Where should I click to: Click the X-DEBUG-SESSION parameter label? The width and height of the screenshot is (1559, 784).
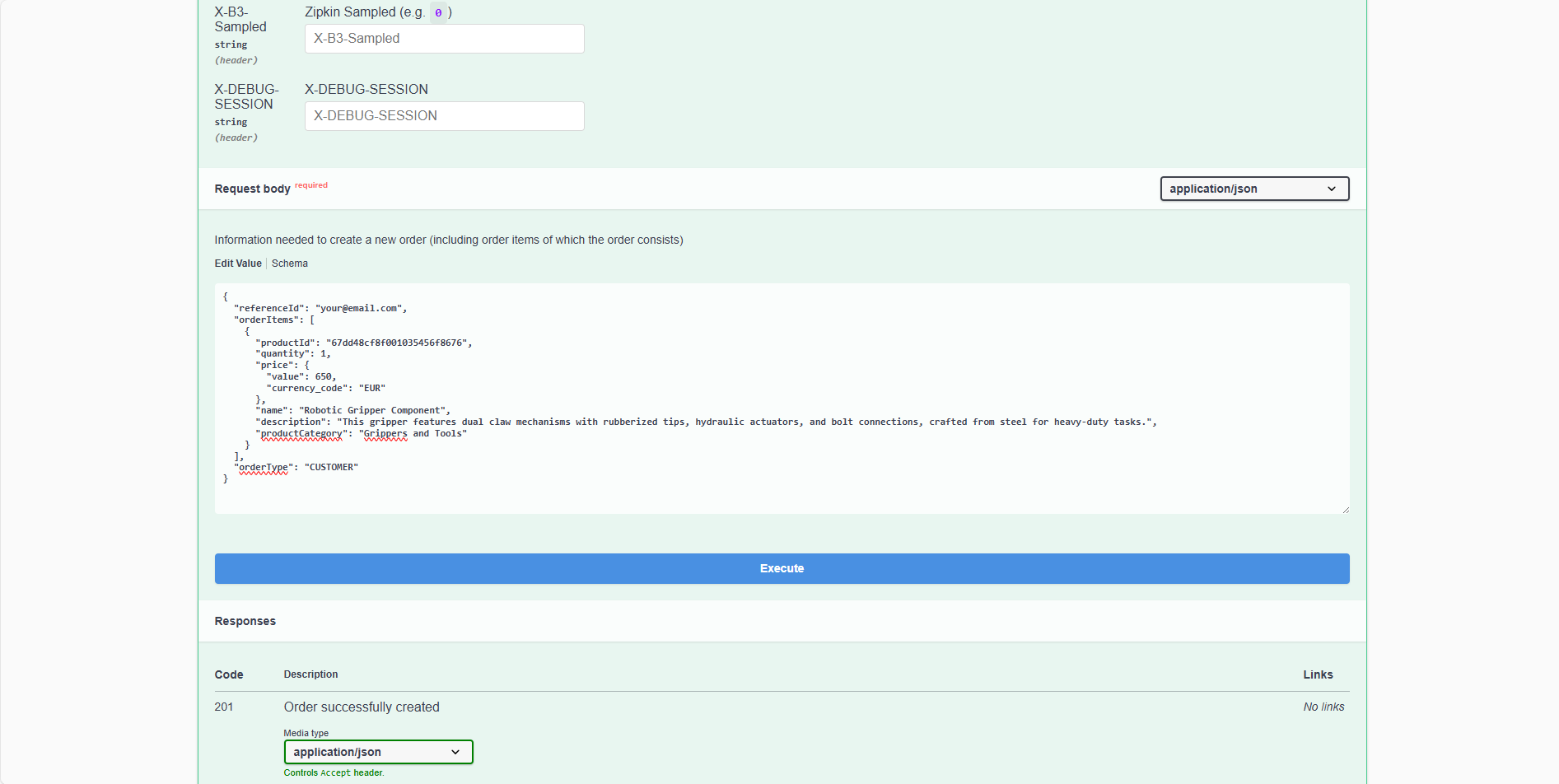click(246, 96)
